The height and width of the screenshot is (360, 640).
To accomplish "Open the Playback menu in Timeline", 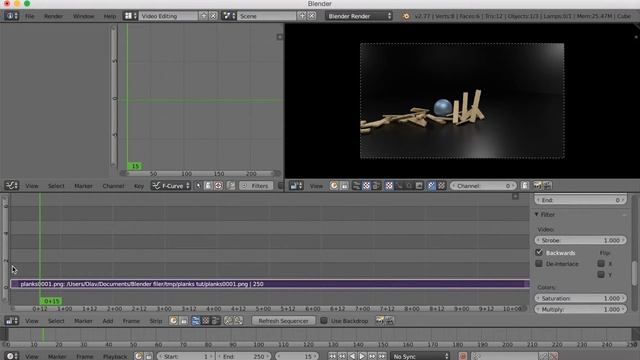I will (x=115, y=356).
